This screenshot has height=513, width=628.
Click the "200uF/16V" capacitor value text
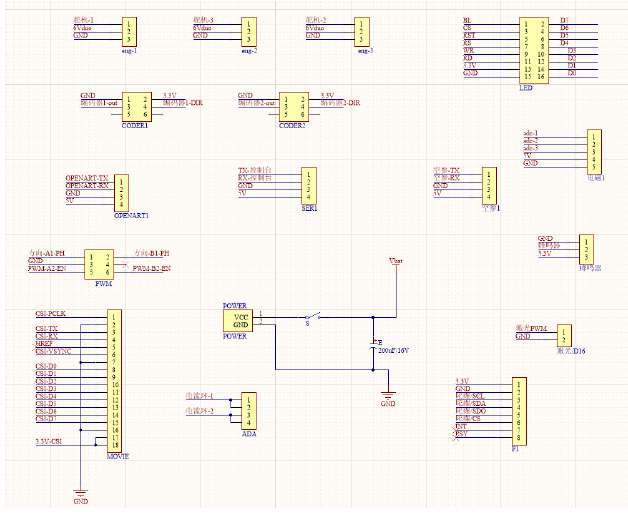393,350
